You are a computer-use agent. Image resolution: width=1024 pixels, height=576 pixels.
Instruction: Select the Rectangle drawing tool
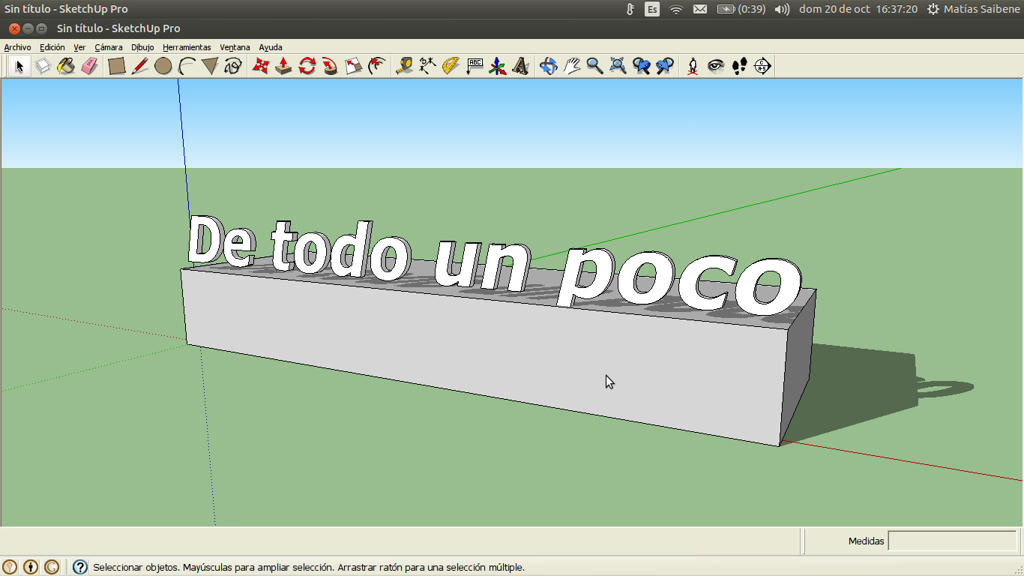[116, 66]
